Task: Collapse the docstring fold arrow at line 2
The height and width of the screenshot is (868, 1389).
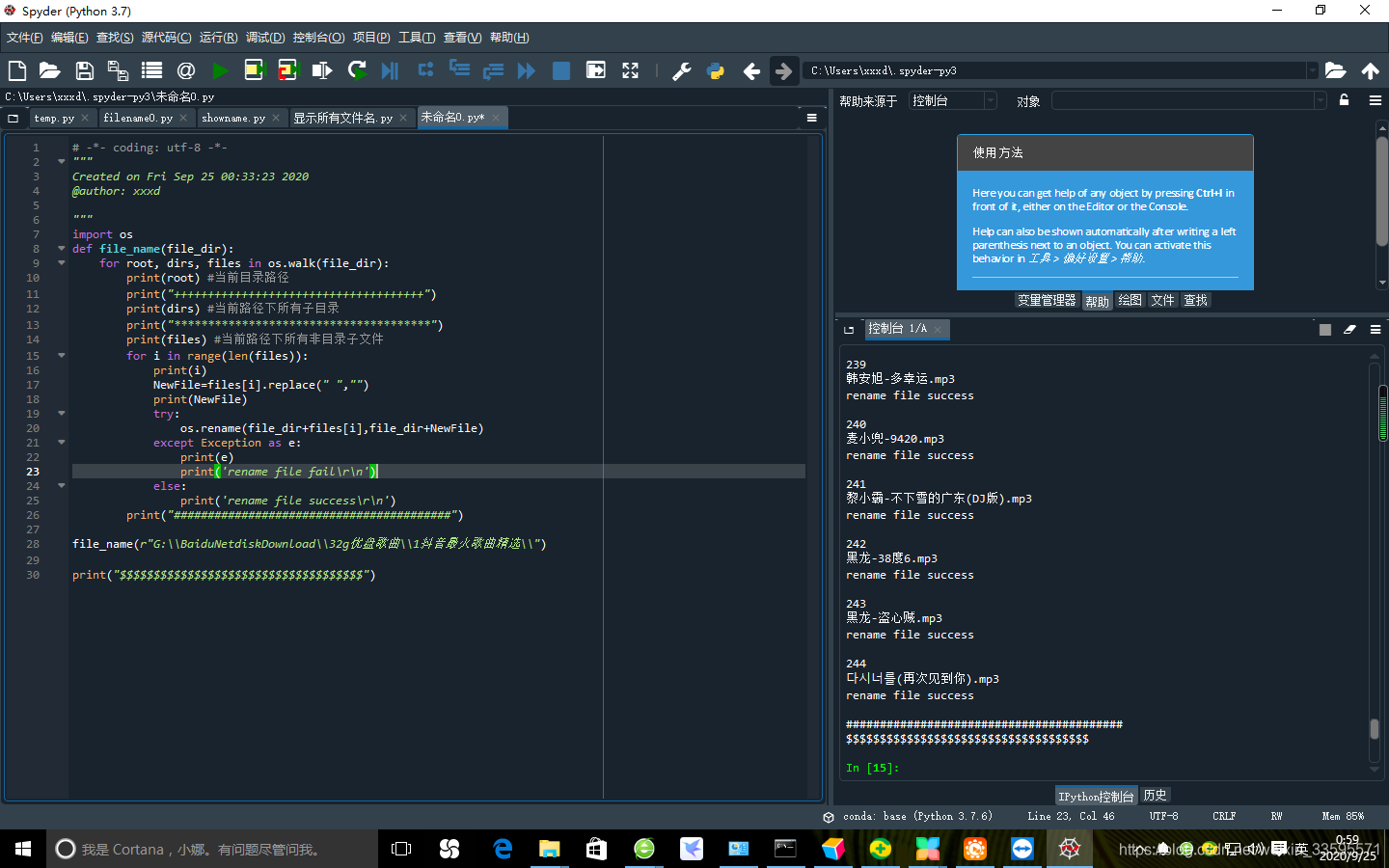Action: [61, 162]
